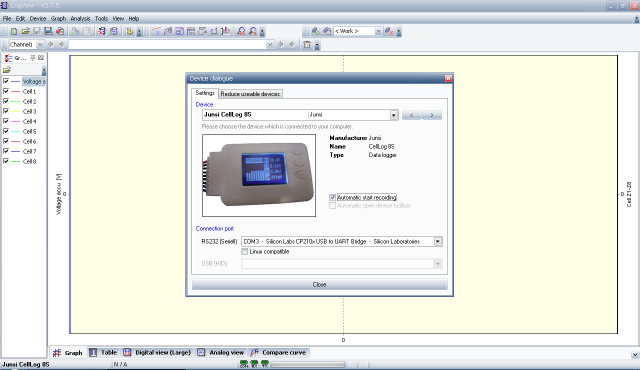This screenshot has width=640, height=370.
Task: Click the previous device arrow button
Action: coord(411,115)
